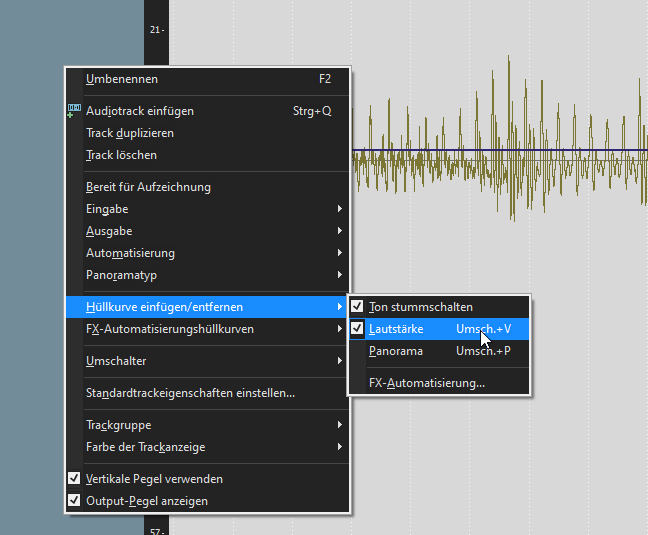Screen dimensions: 648x535
Task: Click Bereit für Aufzeichnung
Action: [148, 187]
